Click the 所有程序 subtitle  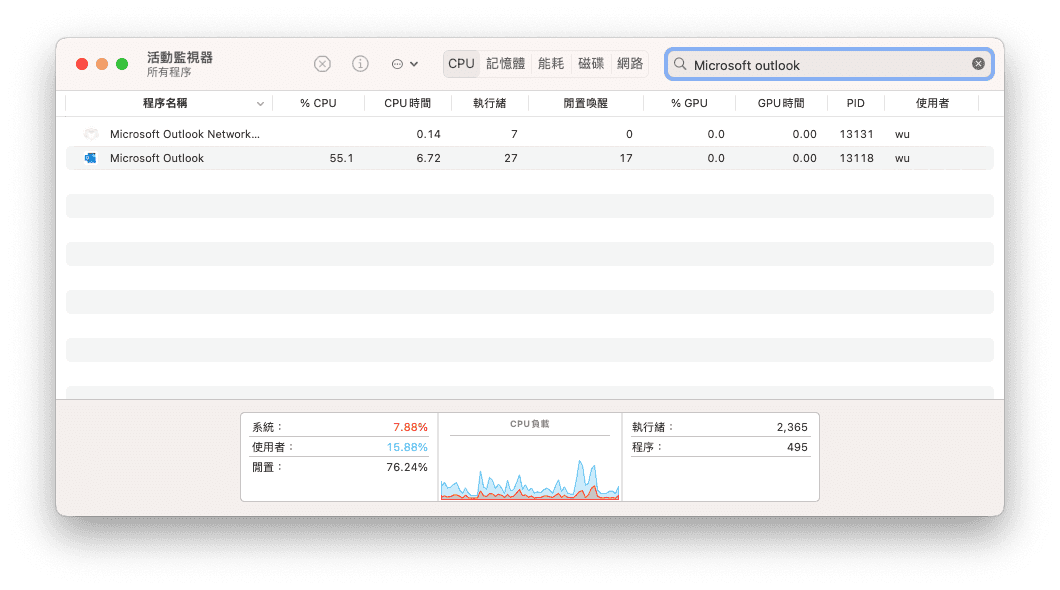click(x=169, y=72)
